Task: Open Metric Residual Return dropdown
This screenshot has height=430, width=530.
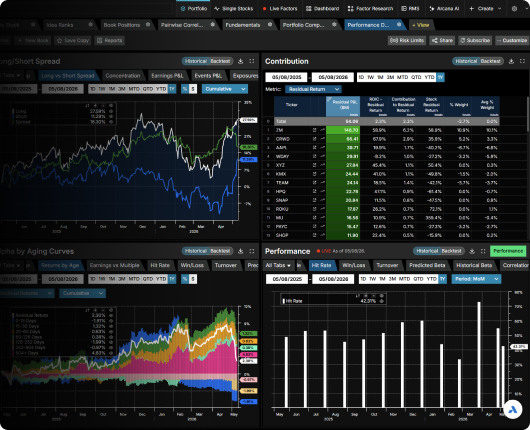Action: point(313,89)
